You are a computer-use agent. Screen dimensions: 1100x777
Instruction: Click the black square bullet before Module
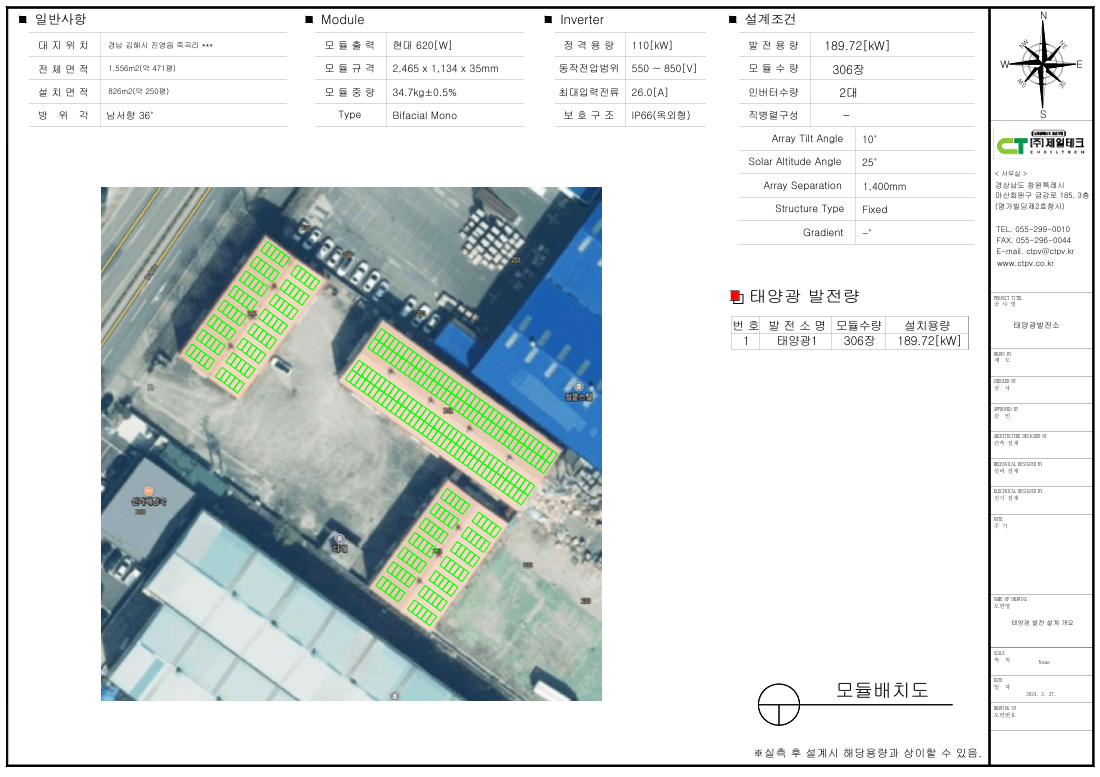(x=309, y=20)
